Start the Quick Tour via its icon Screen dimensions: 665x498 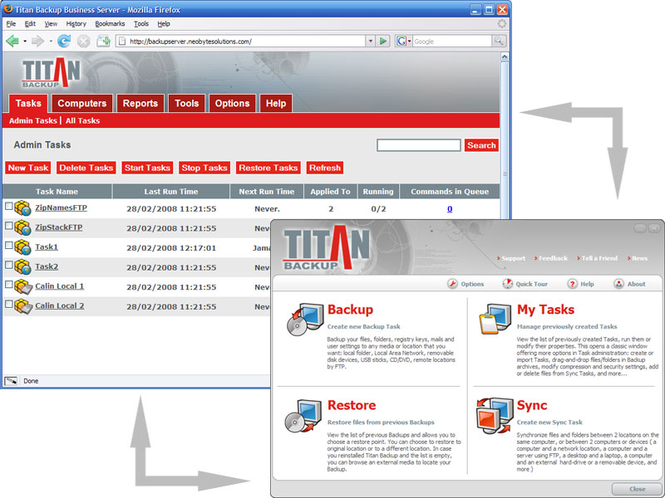tap(508, 284)
